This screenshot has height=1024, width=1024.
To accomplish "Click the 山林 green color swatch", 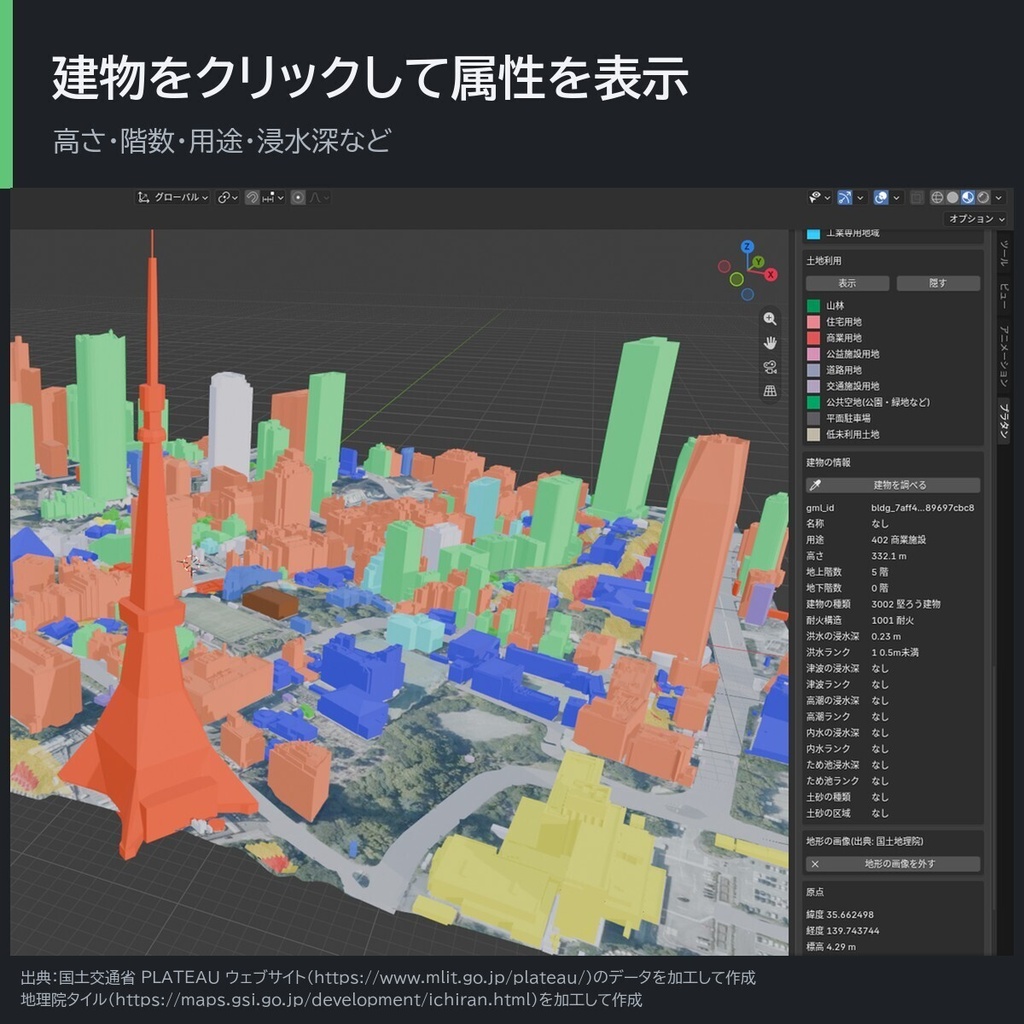I will point(813,306).
